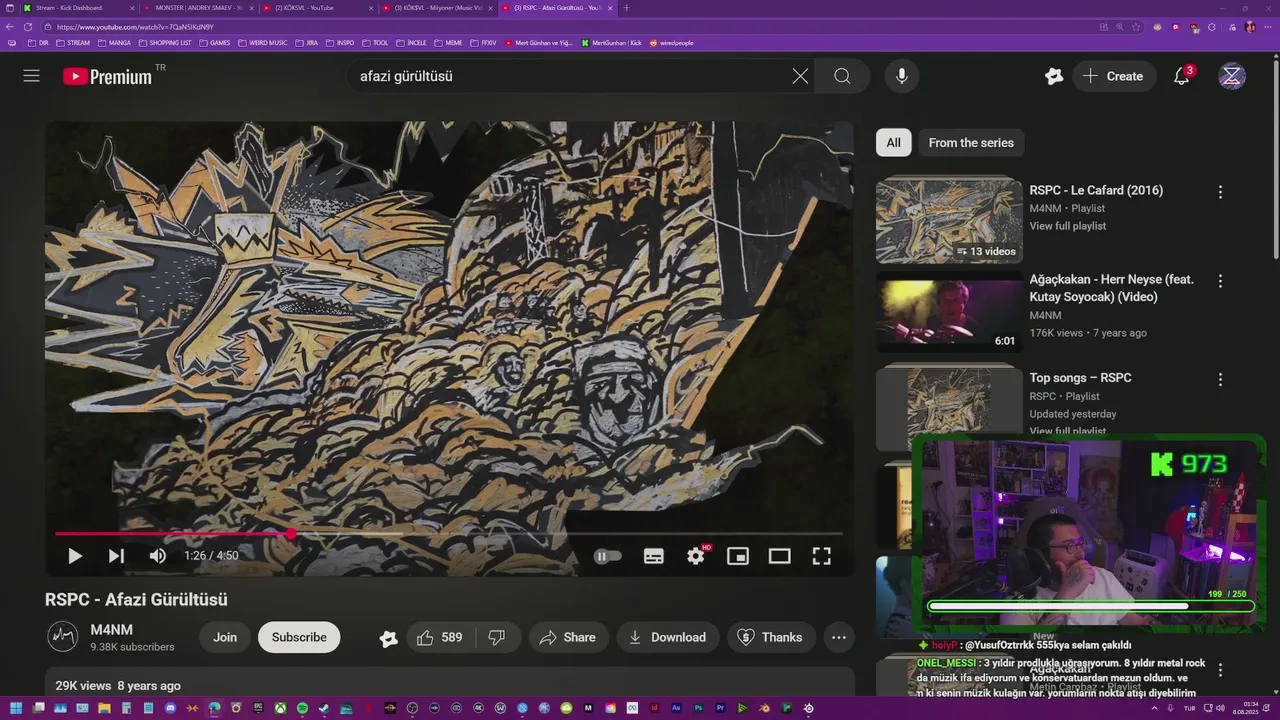1280x720 pixels.
Task: Enter full screen mode
Action: (x=821, y=556)
